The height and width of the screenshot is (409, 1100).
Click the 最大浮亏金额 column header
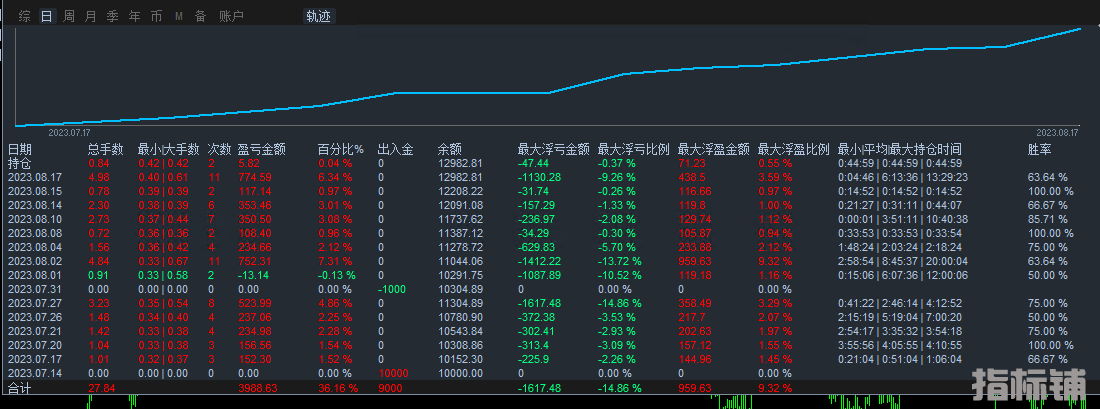coord(553,149)
